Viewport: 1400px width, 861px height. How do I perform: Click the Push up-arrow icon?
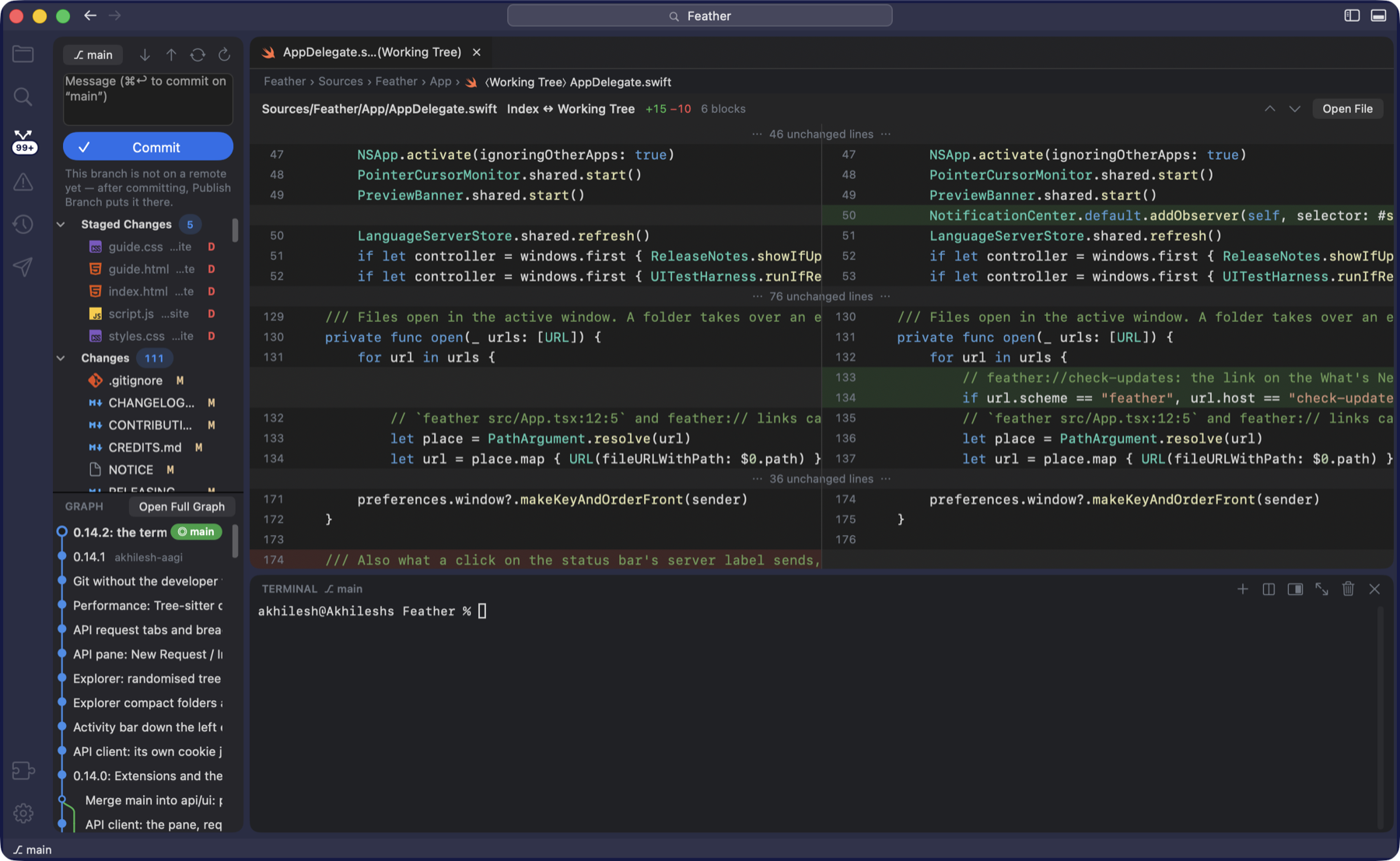171,54
